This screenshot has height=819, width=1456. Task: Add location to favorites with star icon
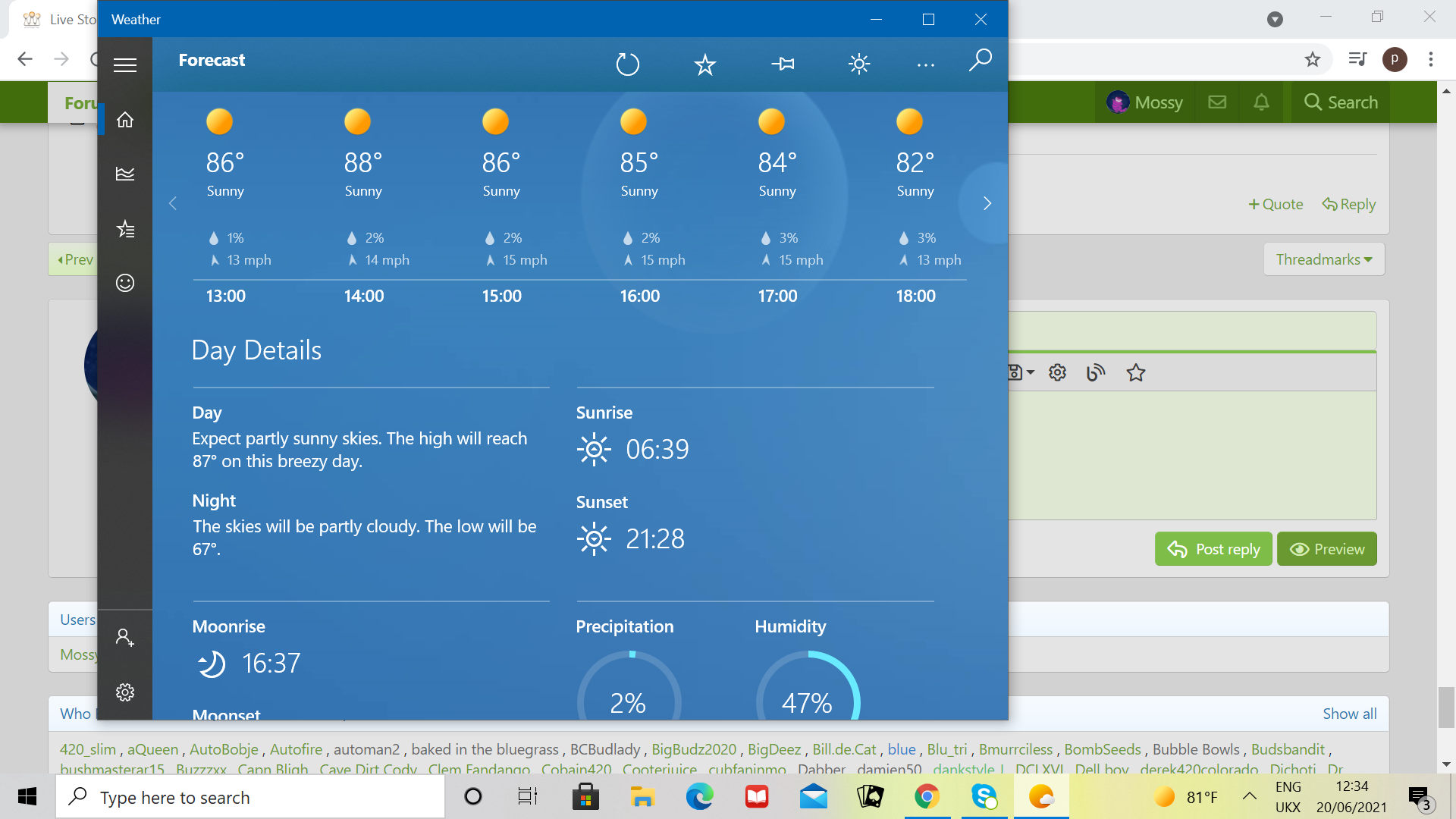coord(705,64)
